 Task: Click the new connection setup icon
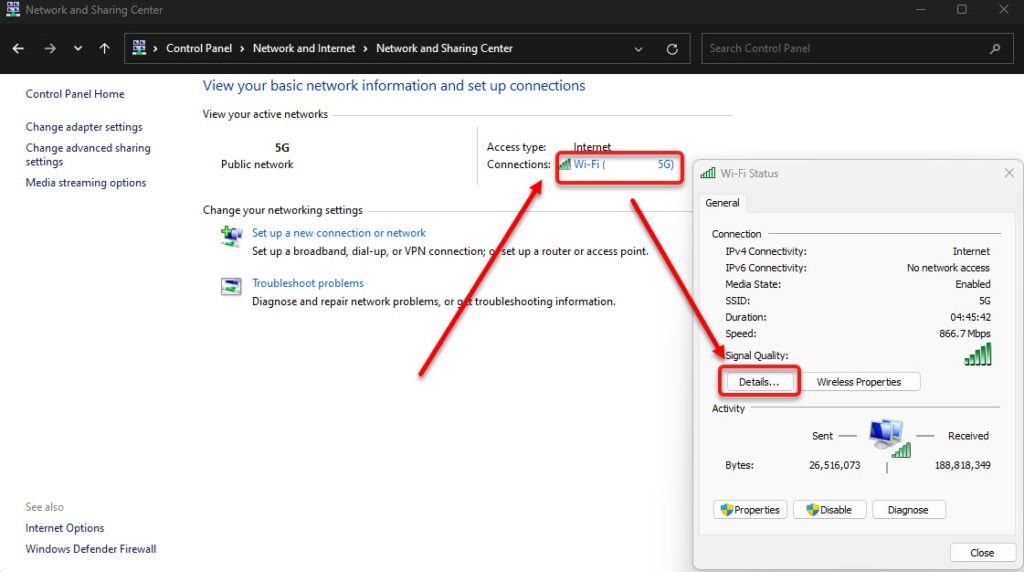click(x=231, y=236)
